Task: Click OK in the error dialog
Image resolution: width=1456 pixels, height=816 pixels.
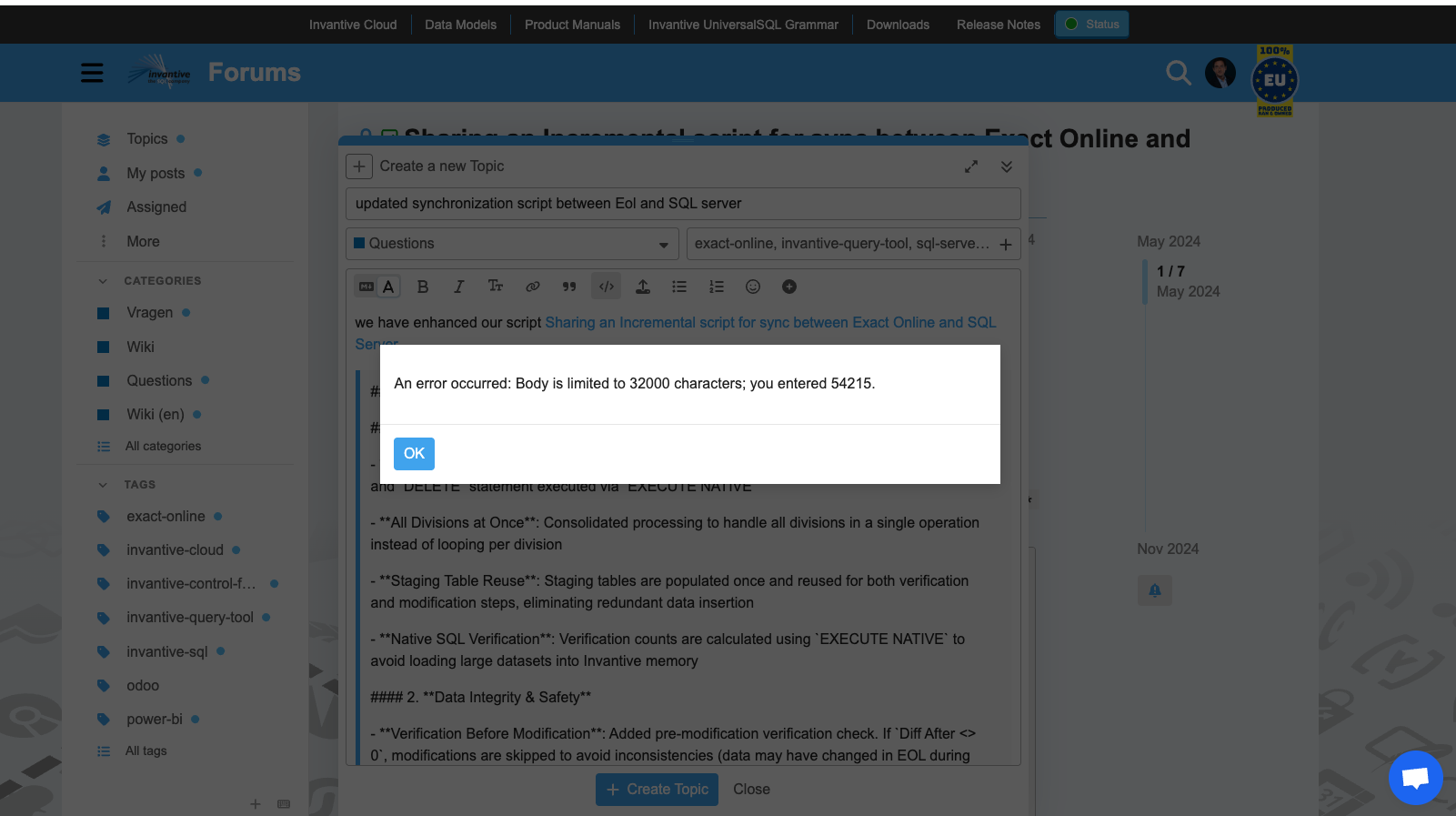Action: pos(414,453)
